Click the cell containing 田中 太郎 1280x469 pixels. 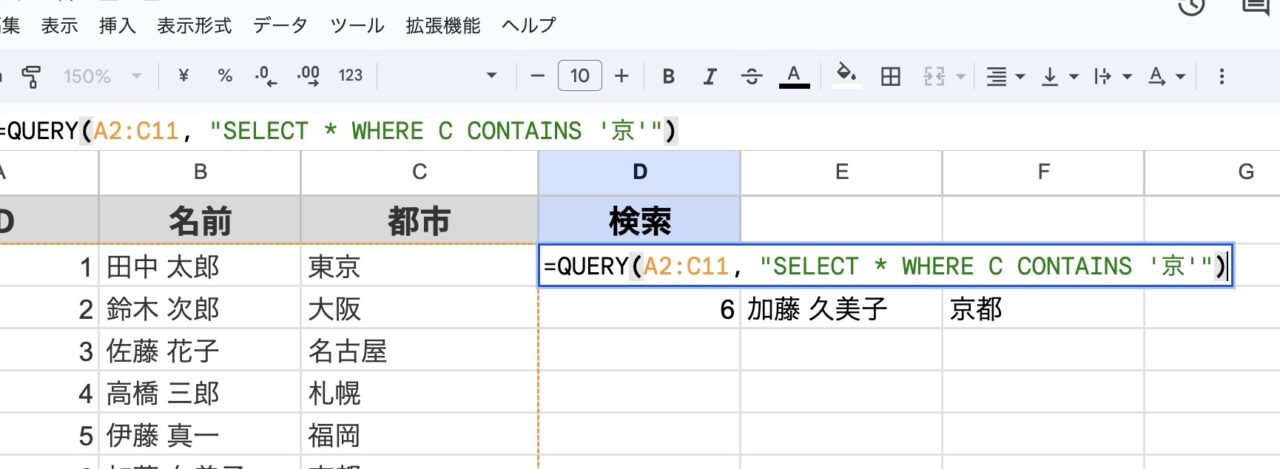(x=200, y=267)
